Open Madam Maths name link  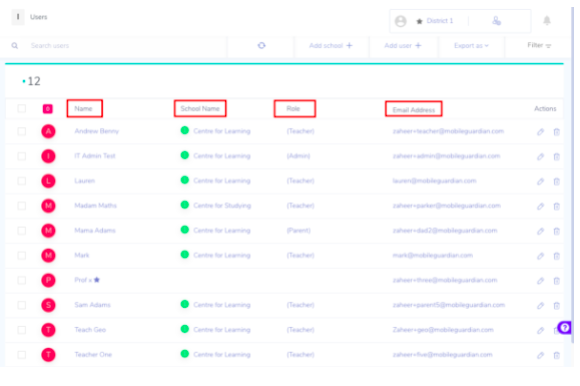(x=95, y=206)
